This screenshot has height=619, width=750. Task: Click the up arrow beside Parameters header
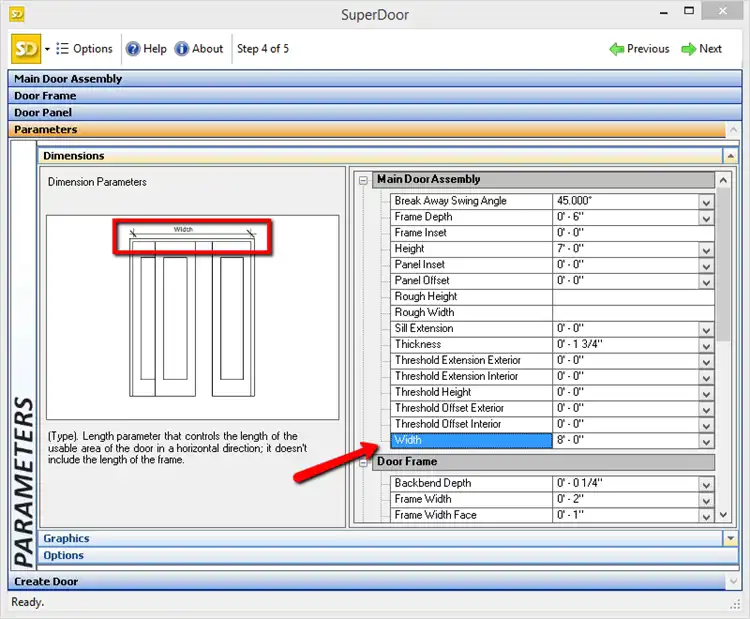(733, 129)
